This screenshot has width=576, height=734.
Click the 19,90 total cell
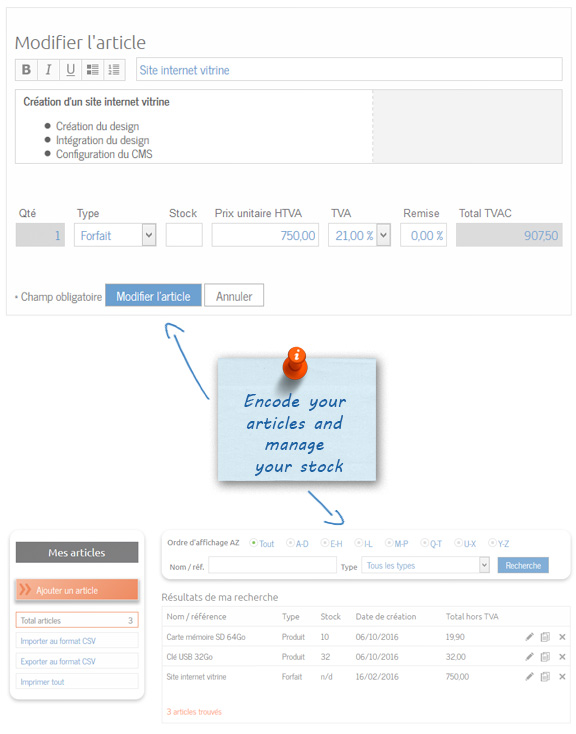click(x=455, y=637)
